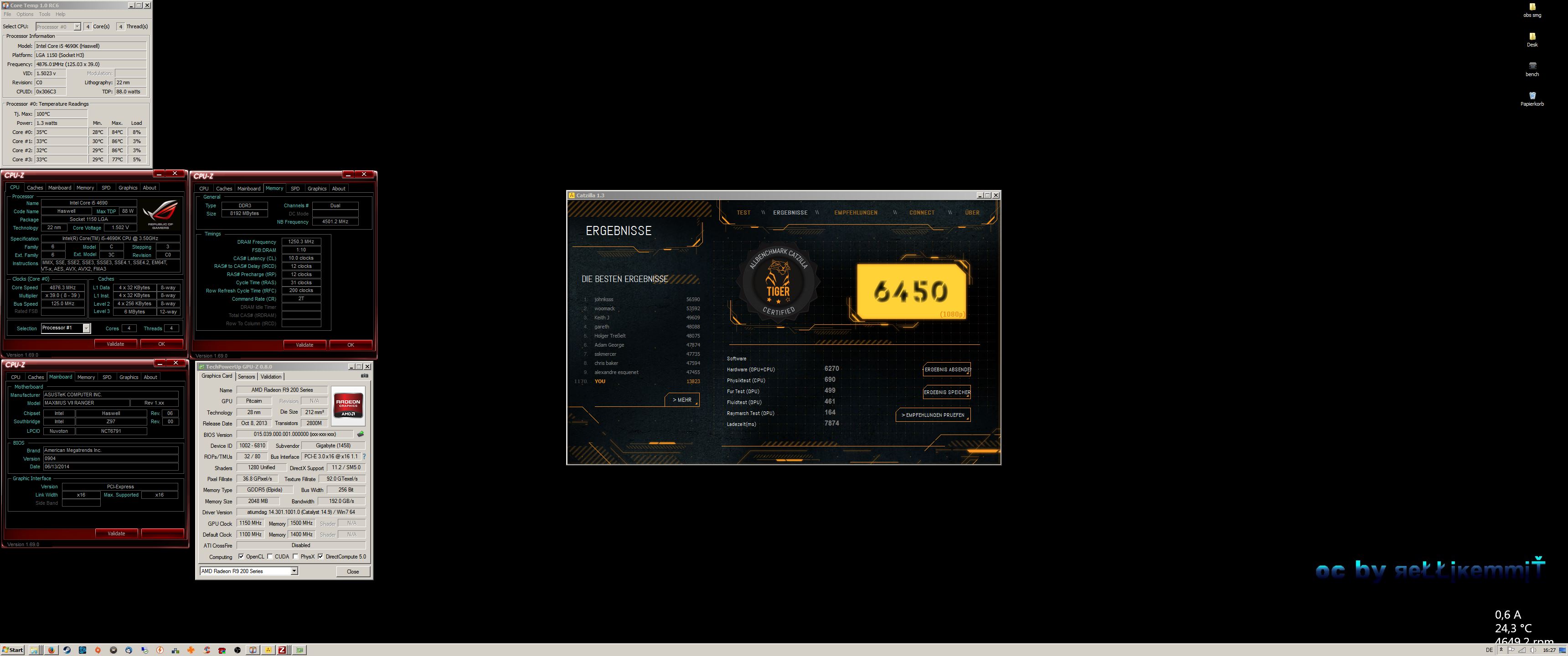Open the Options menu in Core Temp

(x=25, y=14)
